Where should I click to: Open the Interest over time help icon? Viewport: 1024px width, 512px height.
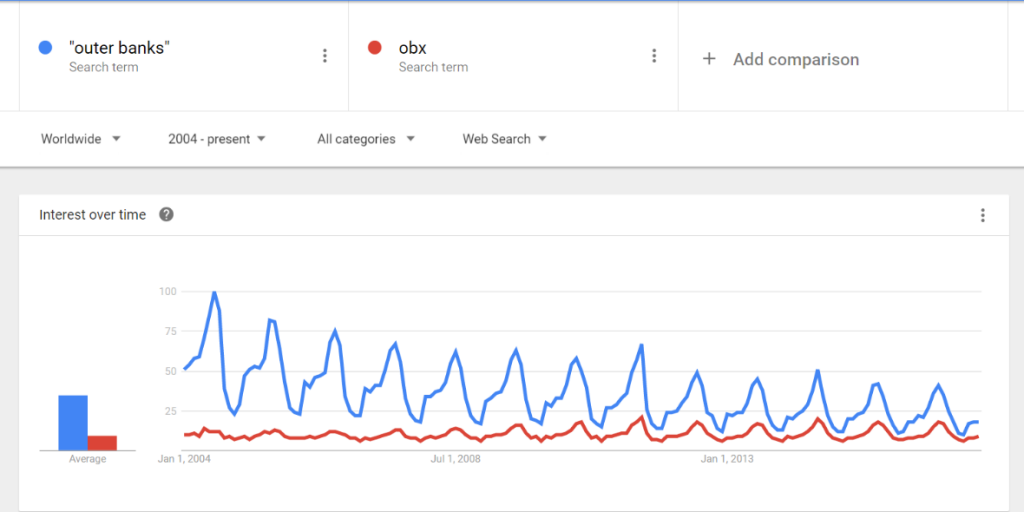click(x=166, y=214)
